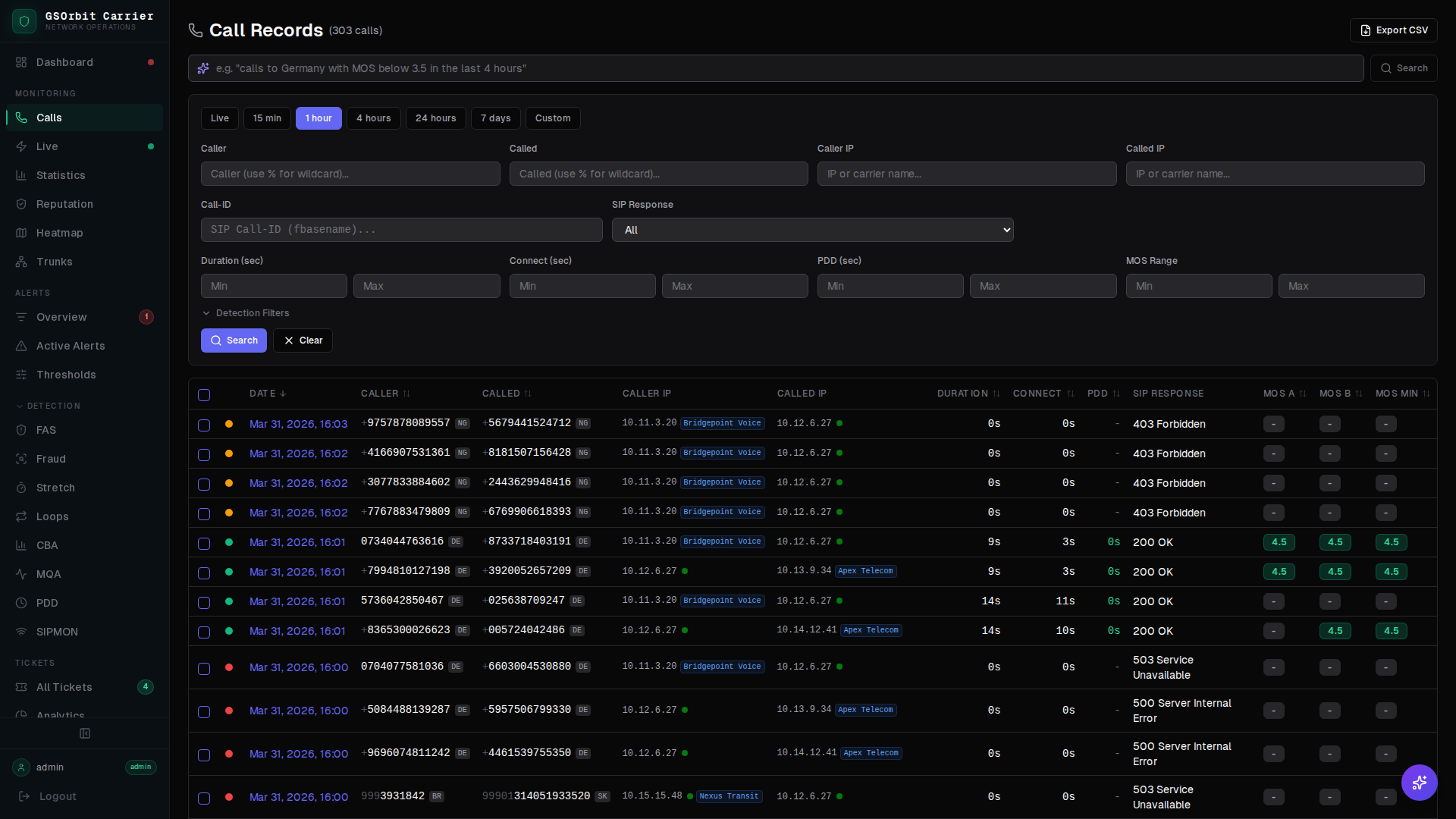The width and height of the screenshot is (1456, 819).
Task: Collapse the sidebar using the bottom icon
Action: [84, 733]
